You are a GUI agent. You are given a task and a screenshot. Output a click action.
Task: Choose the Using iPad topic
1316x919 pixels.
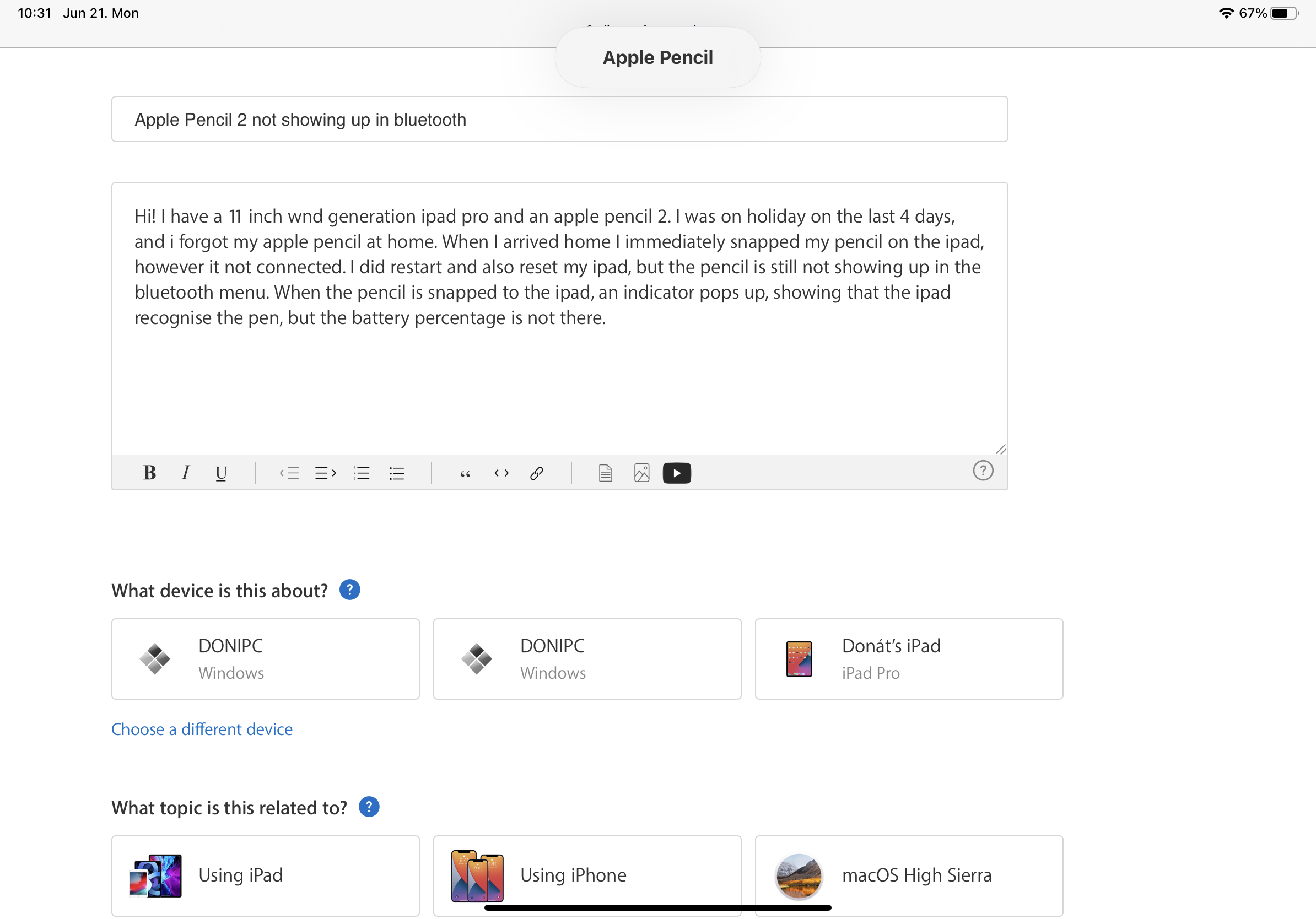tap(266, 875)
